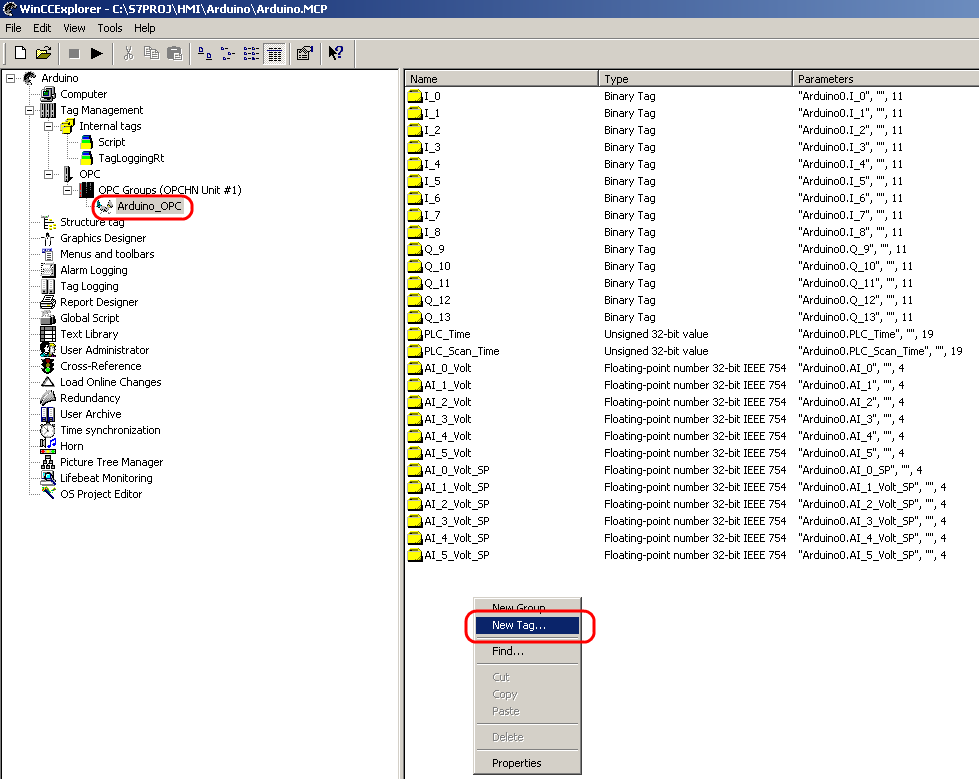Switch to details view icon
979x779 pixels.
[x=274, y=54]
